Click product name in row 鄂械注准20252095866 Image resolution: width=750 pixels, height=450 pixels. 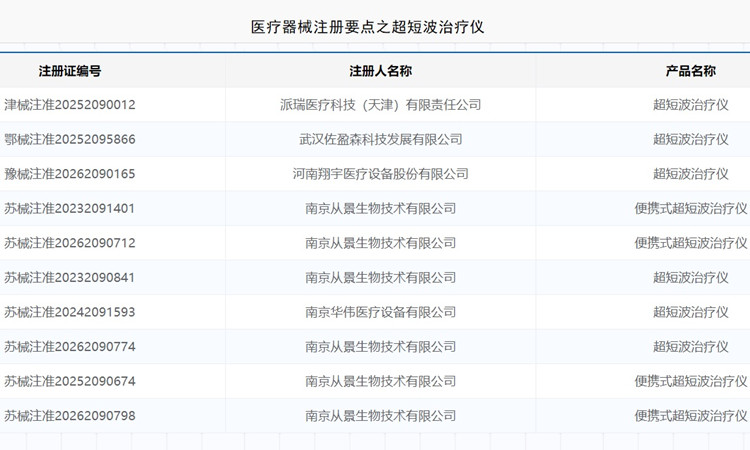691,139
